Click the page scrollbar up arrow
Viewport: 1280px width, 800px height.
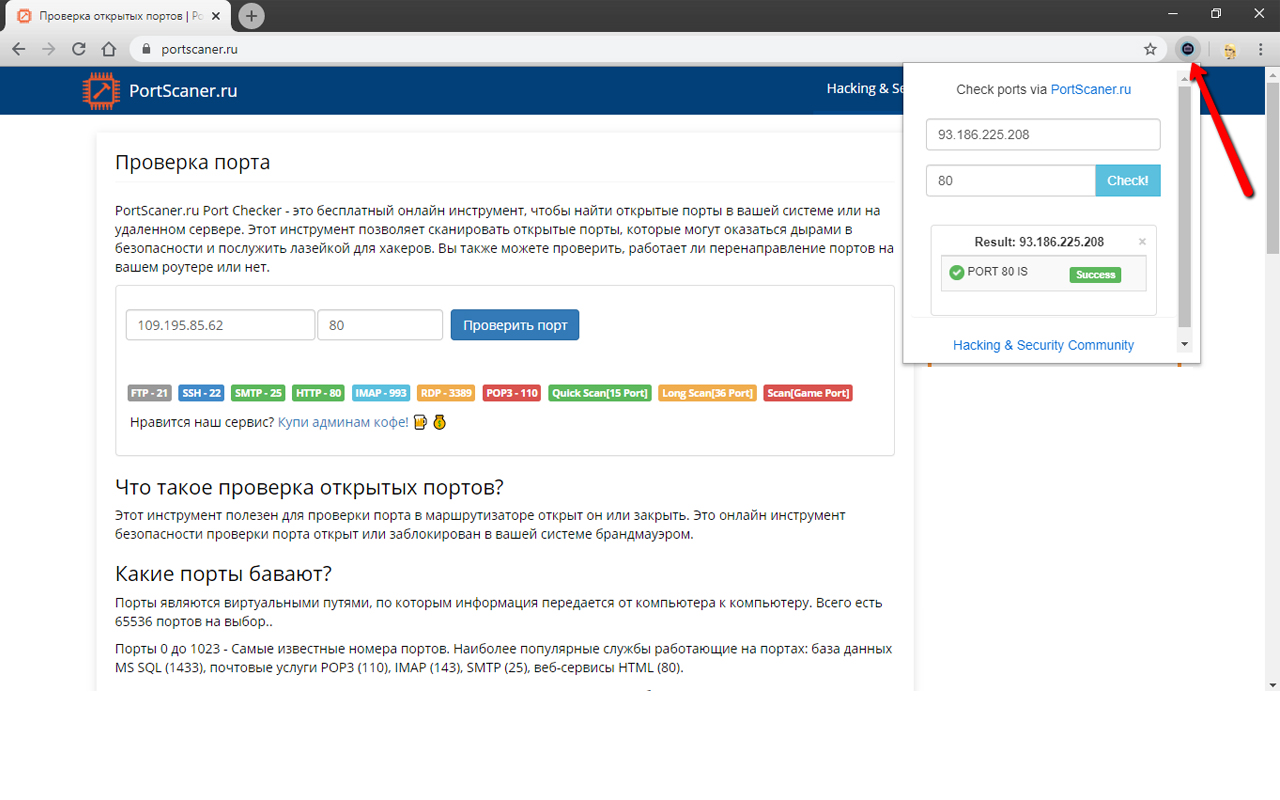coord(1272,75)
